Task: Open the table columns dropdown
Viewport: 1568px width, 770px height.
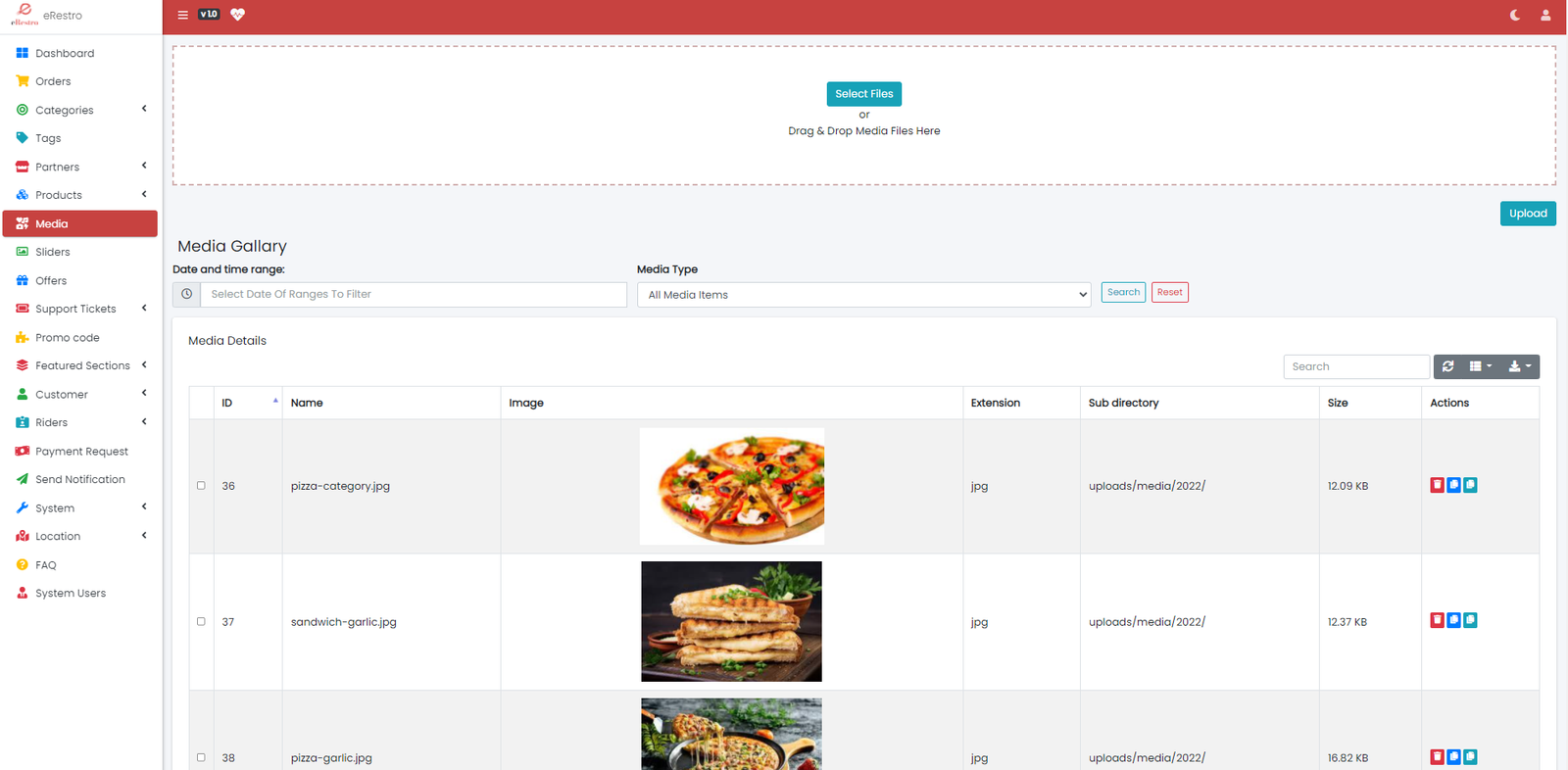Action: [x=1481, y=366]
